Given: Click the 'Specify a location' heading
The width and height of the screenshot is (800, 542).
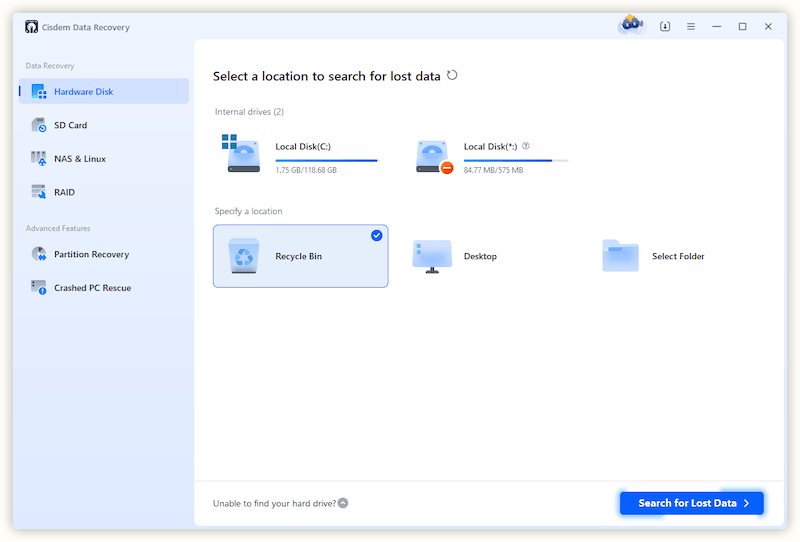Looking at the screenshot, I should (248, 211).
